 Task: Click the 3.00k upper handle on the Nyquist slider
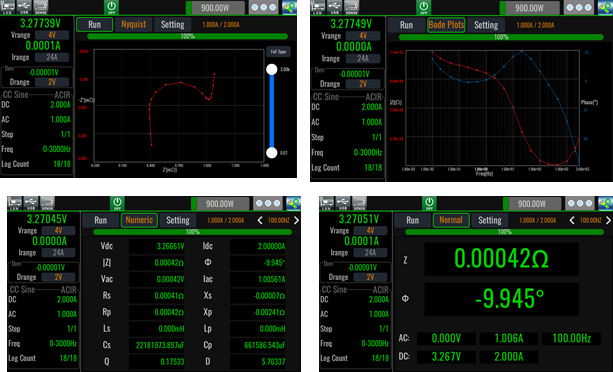click(272, 70)
